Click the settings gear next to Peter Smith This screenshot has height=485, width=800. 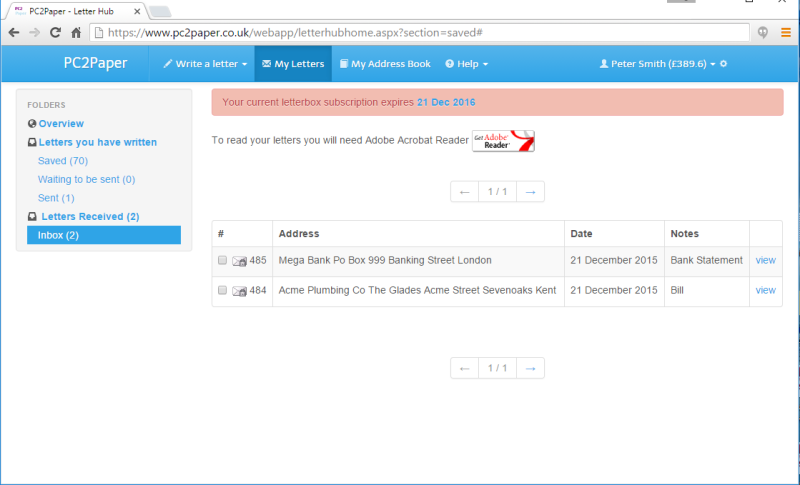[723, 64]
